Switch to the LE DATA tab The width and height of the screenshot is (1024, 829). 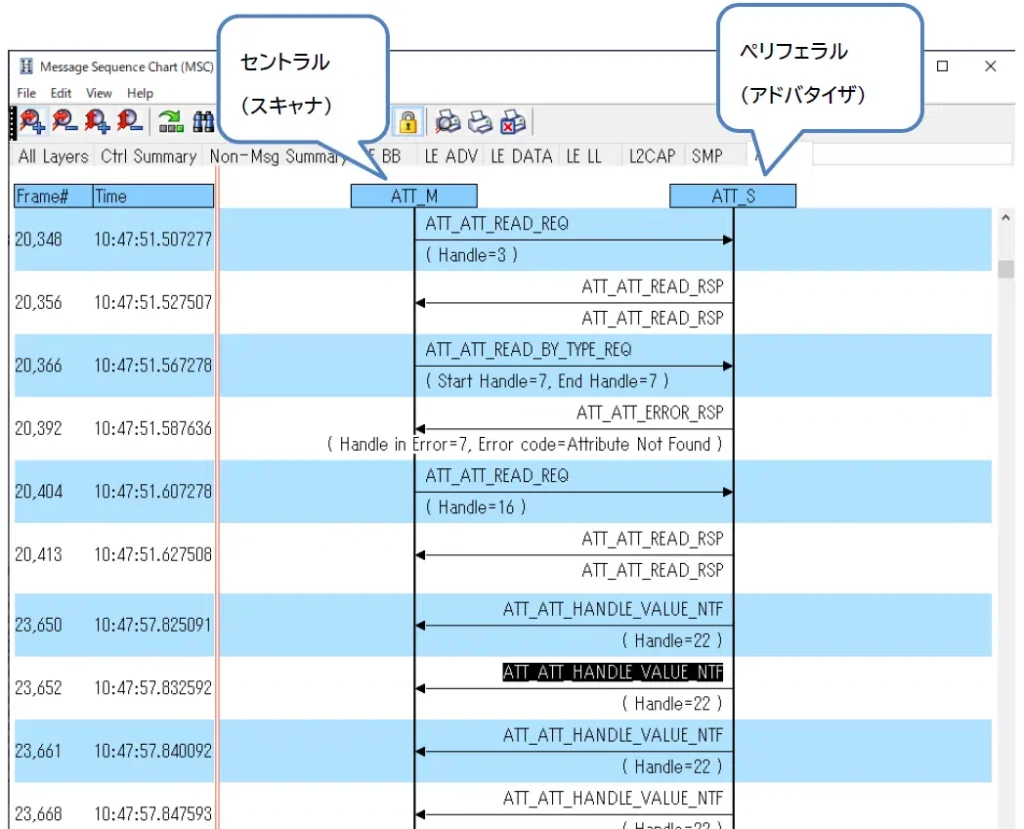[524, 157]
